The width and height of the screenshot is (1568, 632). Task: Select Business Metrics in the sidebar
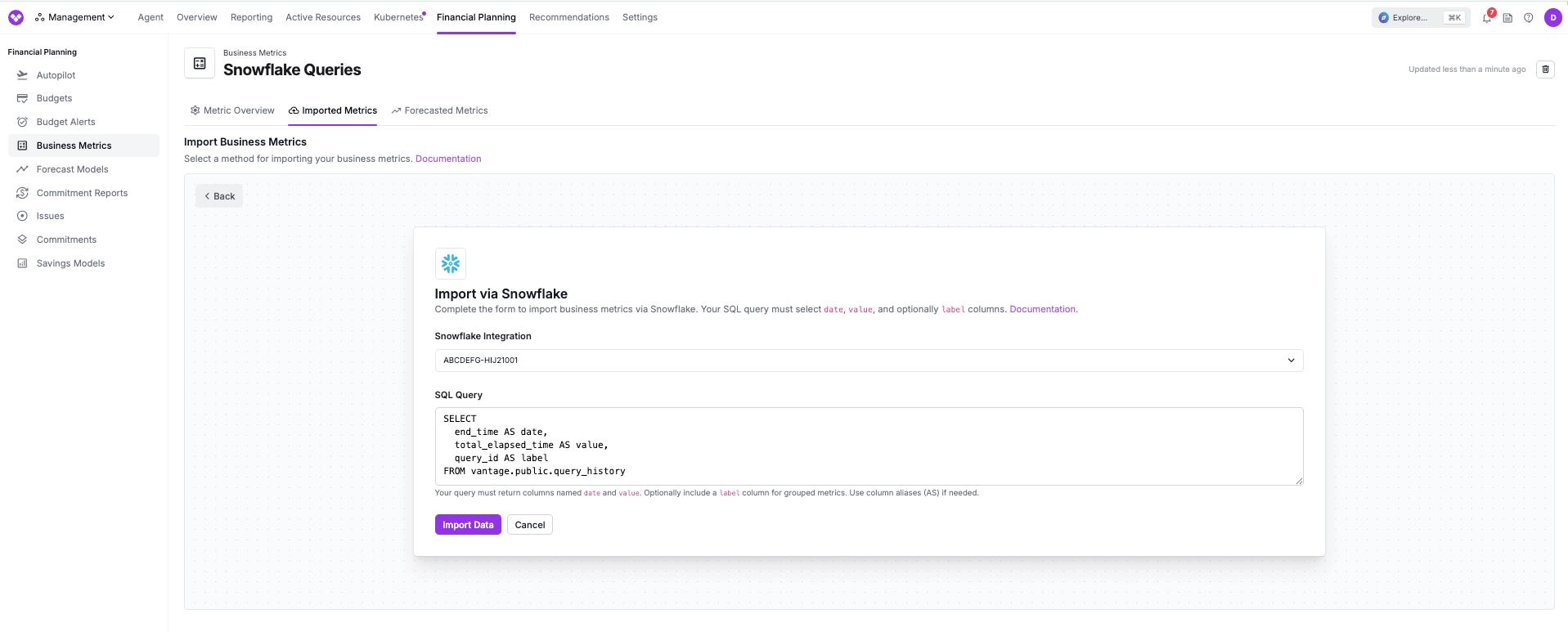83,146
